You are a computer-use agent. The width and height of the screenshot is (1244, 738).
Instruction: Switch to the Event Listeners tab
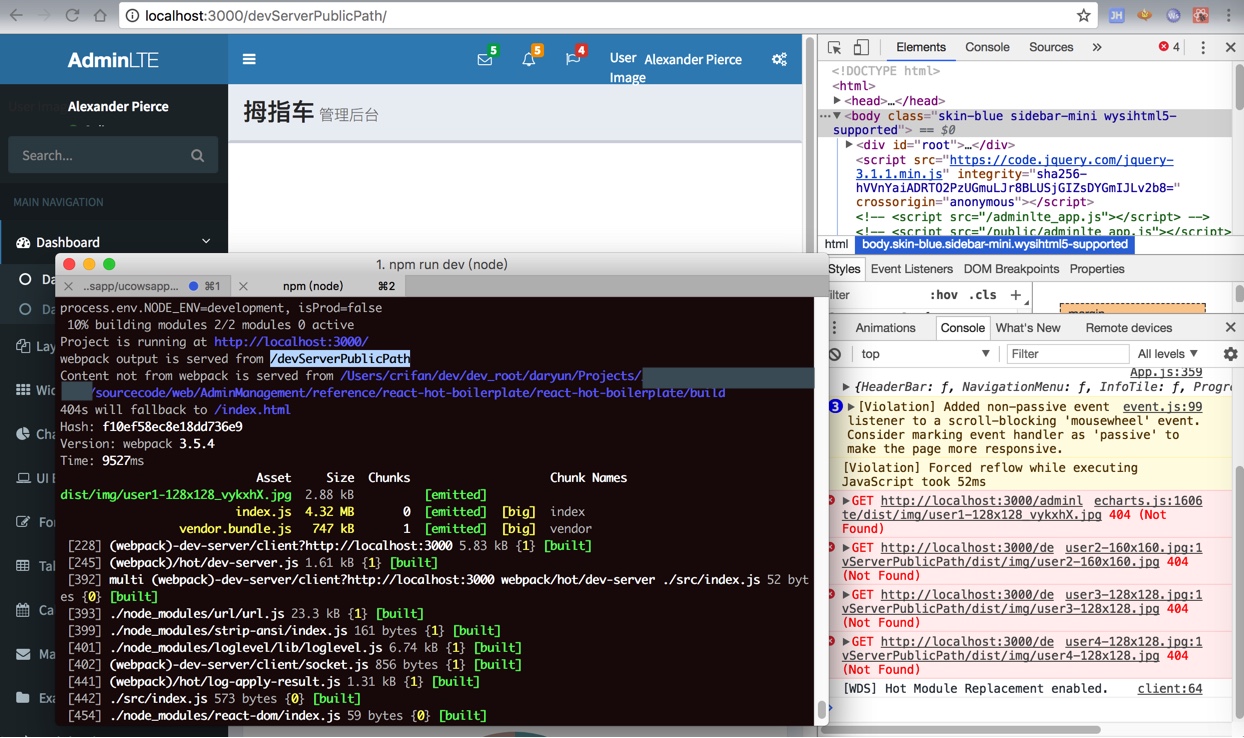coord(911,269)
